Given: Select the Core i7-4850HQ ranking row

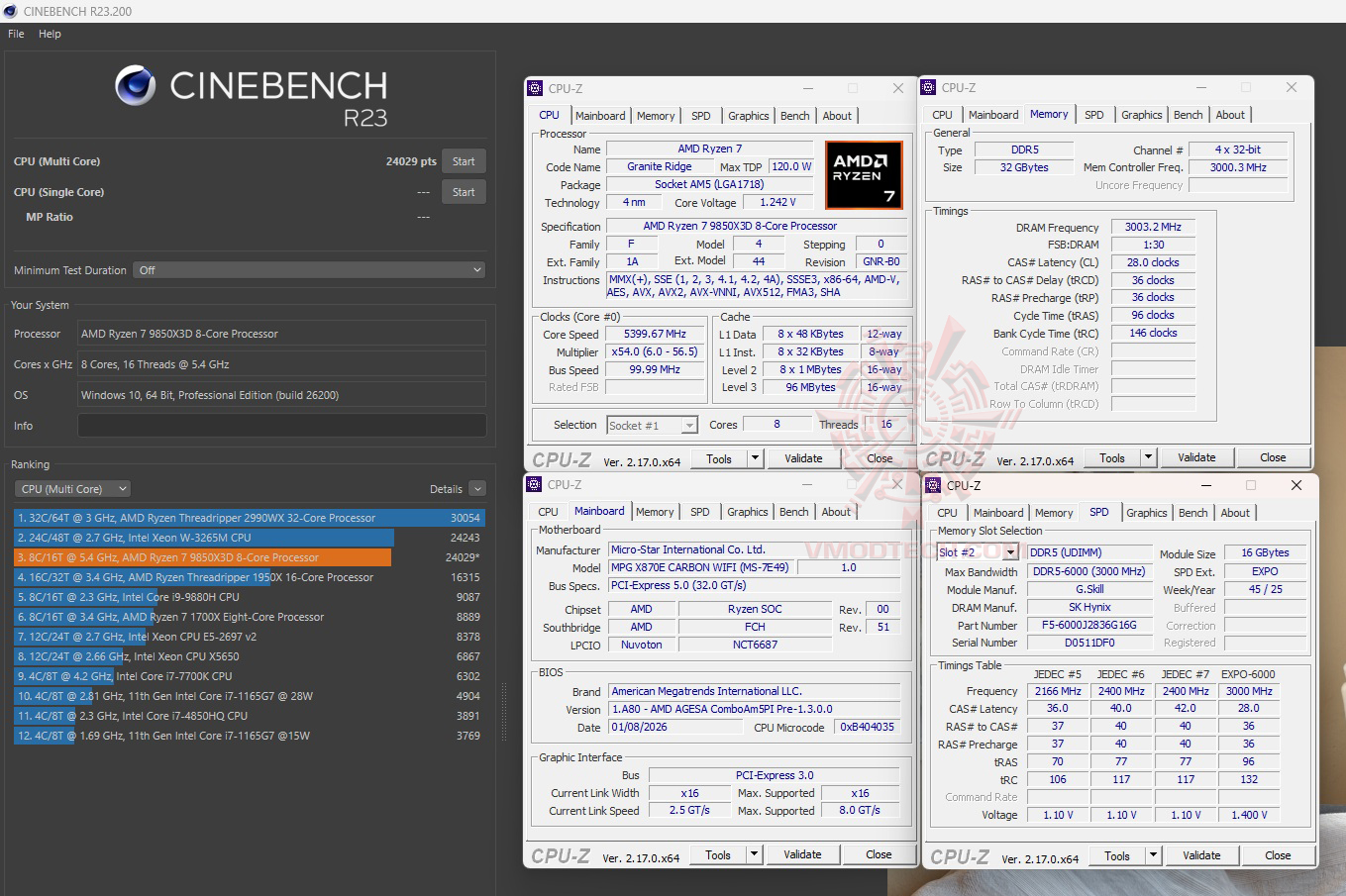Looking at the screenshot, I should coord(249,716).
